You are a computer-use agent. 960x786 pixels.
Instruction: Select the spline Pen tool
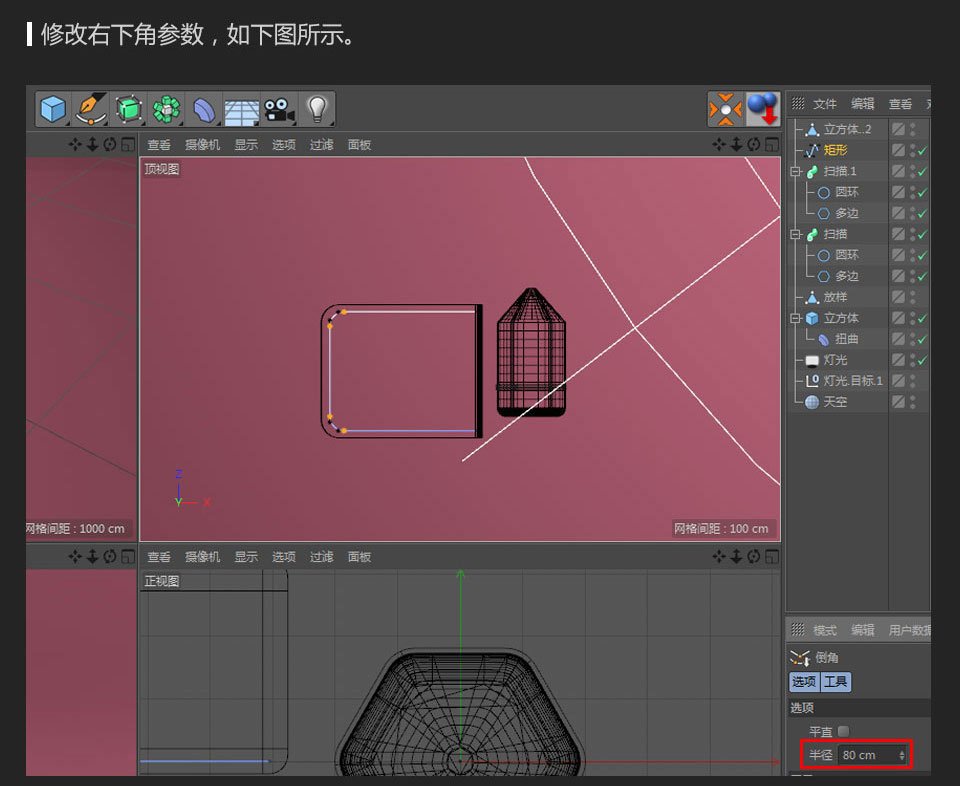[91, 109]
